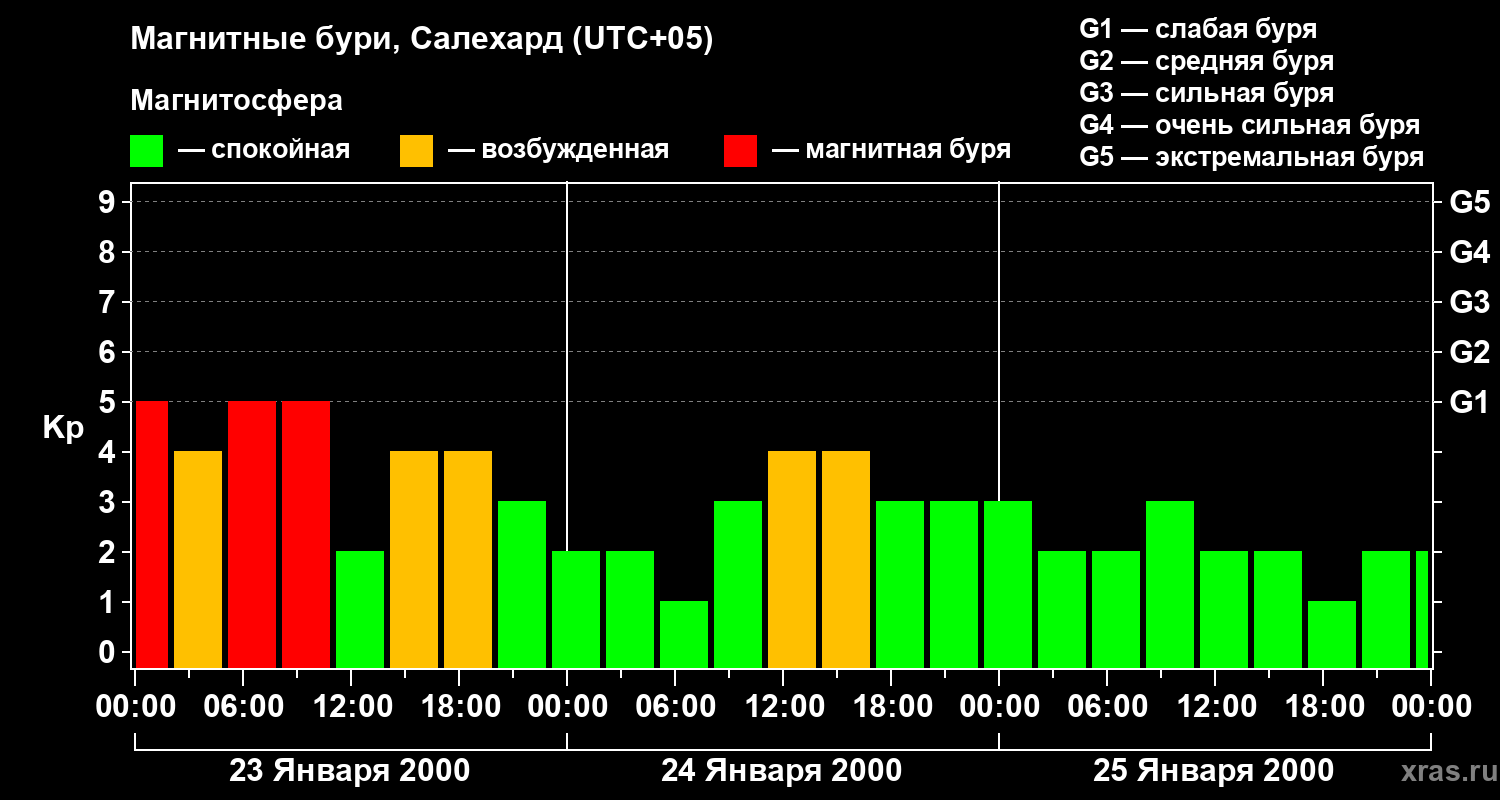The width and height of the screenshot is (1500, 800).
Task: Select the "G1 — слабая буря" legend line
Action: pos(1198,29)
